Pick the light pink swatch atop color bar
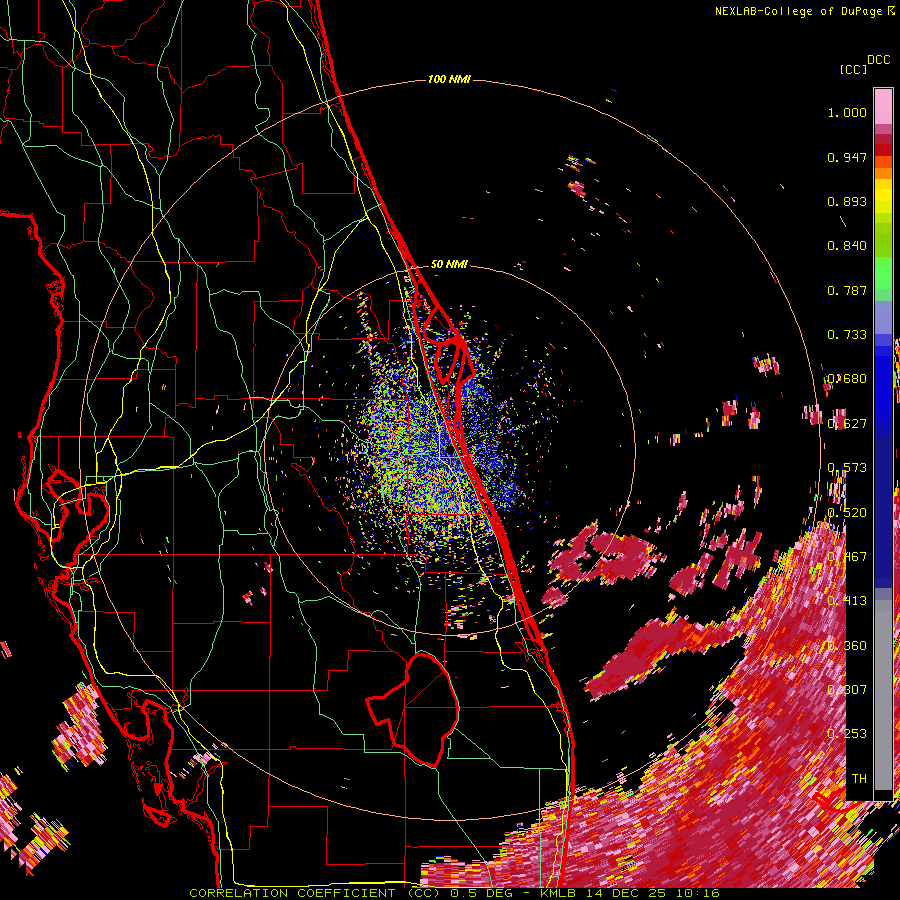The width and height of the screenshot is (900, 900). 883,106
